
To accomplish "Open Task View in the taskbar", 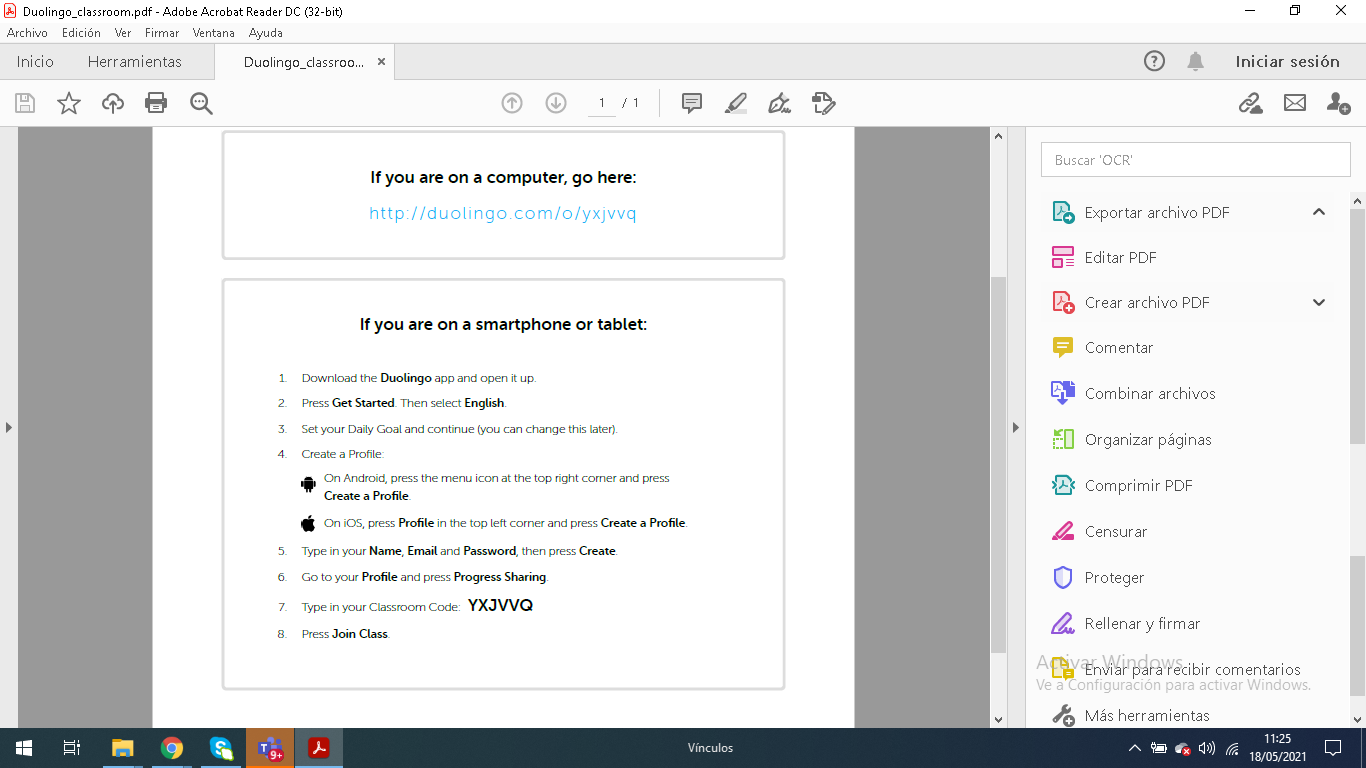I will tap(72, 748).
